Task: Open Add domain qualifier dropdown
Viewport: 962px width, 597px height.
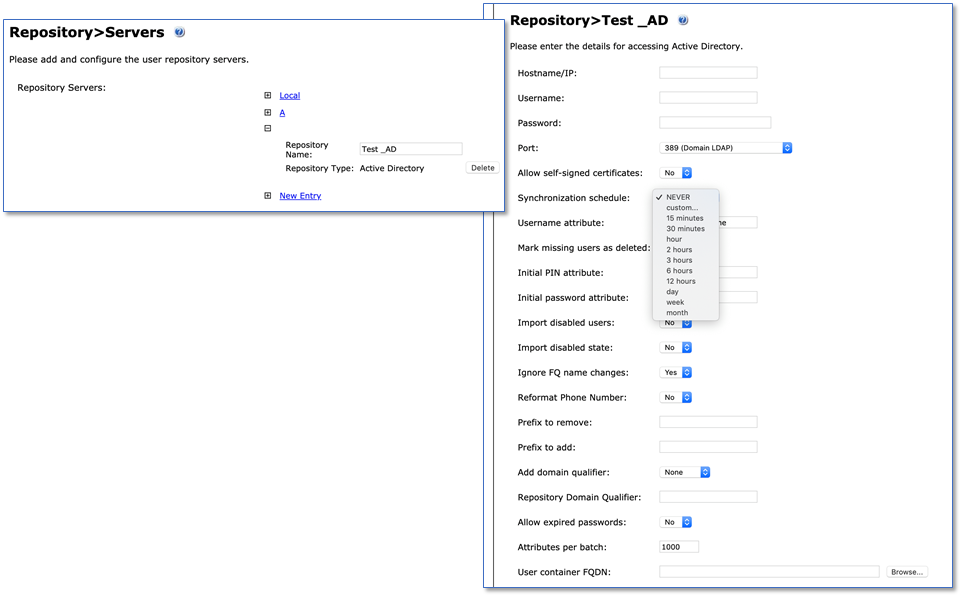Action: click(685, 472)
